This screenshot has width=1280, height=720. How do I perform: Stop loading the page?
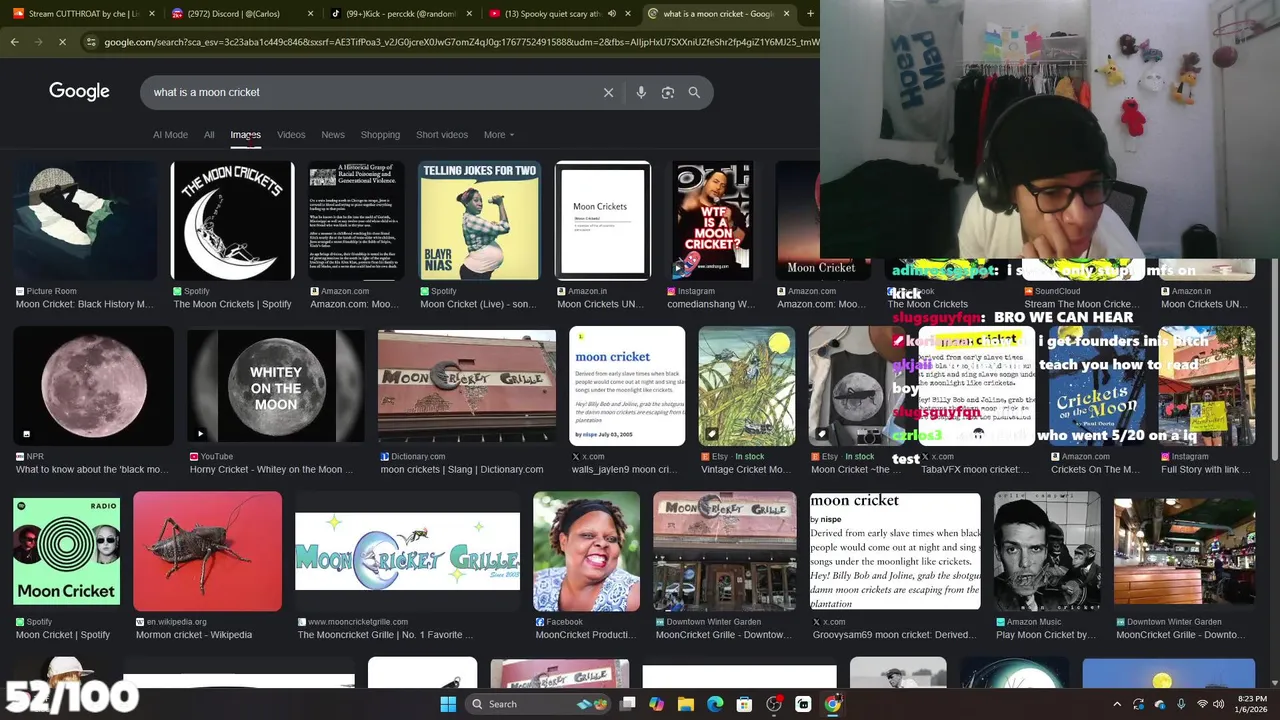(x=62, y=42)
